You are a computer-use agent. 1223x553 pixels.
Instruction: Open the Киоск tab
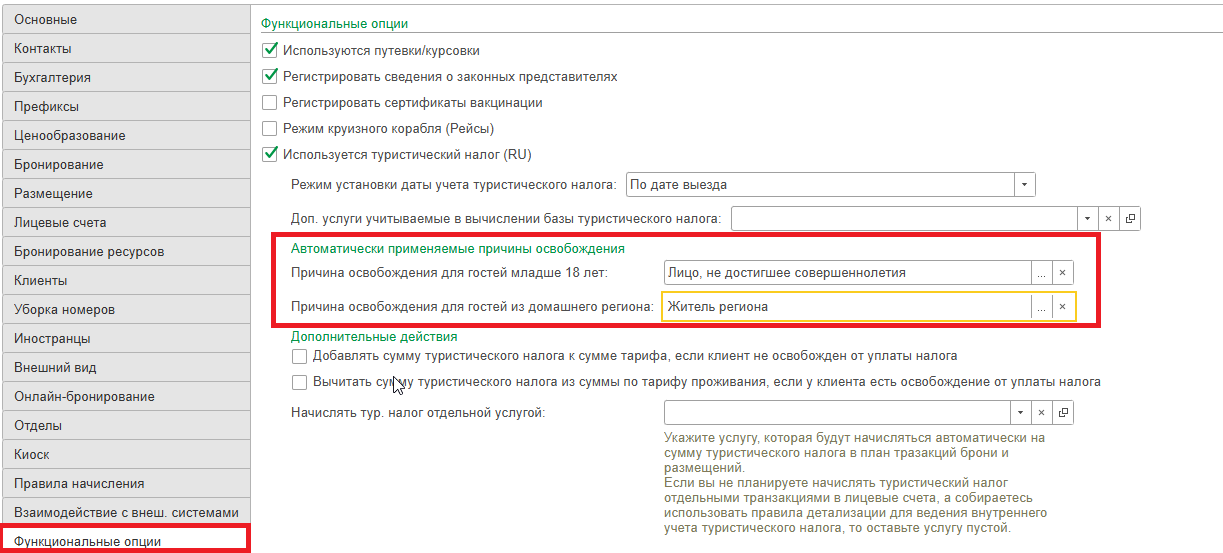124,455
